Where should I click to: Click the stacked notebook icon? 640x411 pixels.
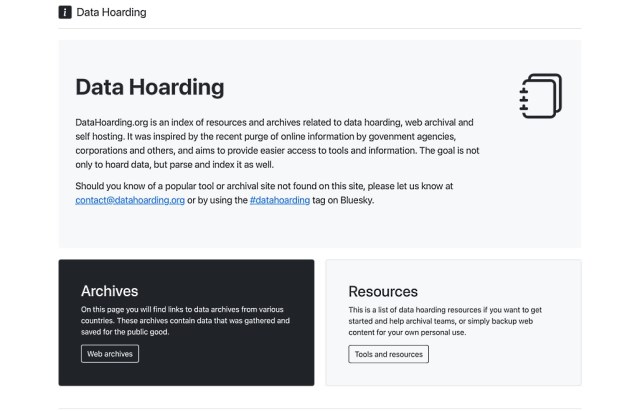point(541,96)
